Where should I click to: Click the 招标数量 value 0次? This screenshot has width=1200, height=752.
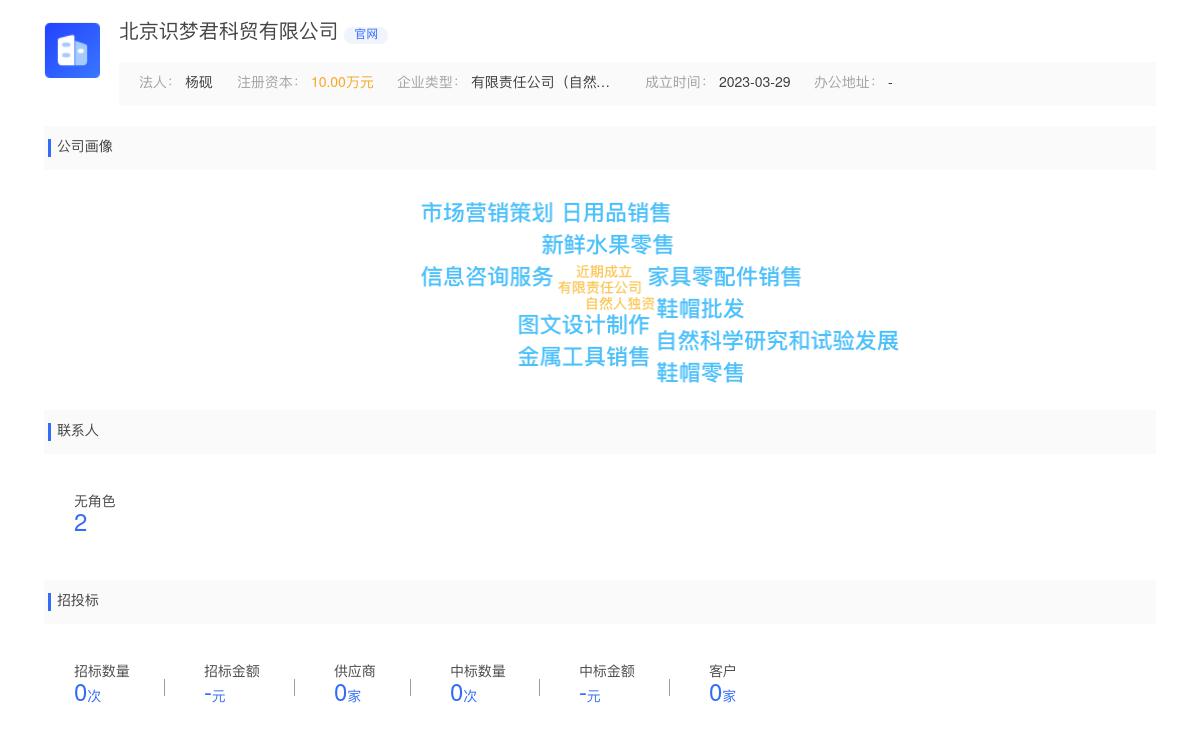click(x=88, y=694)
